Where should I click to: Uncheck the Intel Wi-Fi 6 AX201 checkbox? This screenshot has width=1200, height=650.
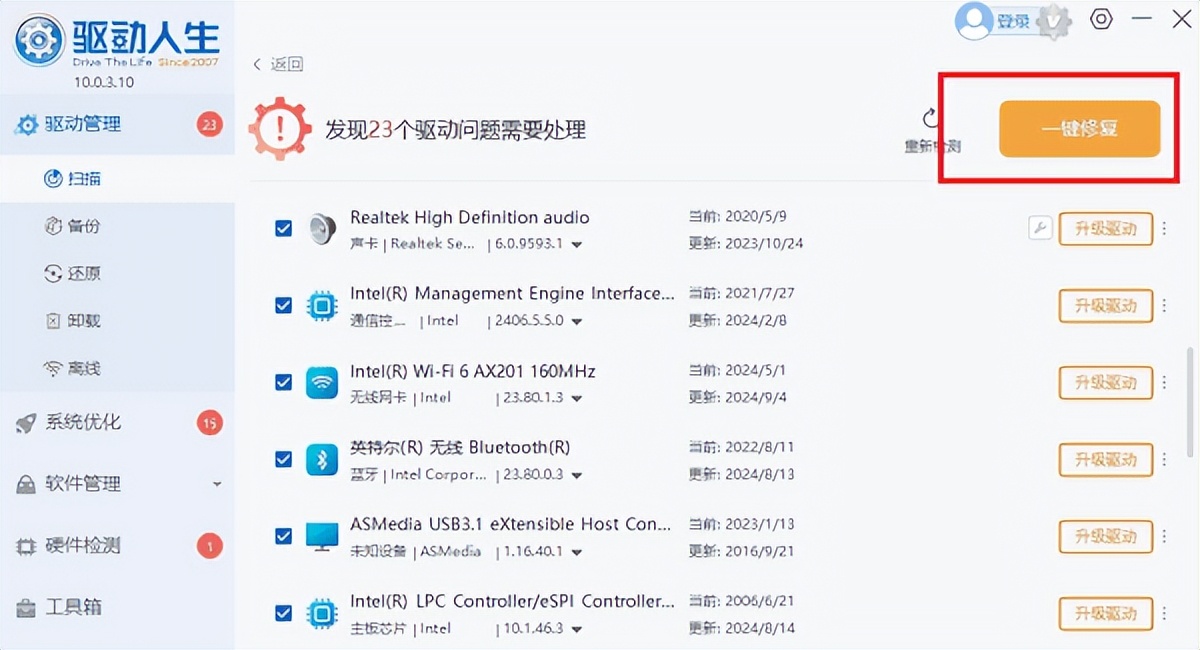284,382
